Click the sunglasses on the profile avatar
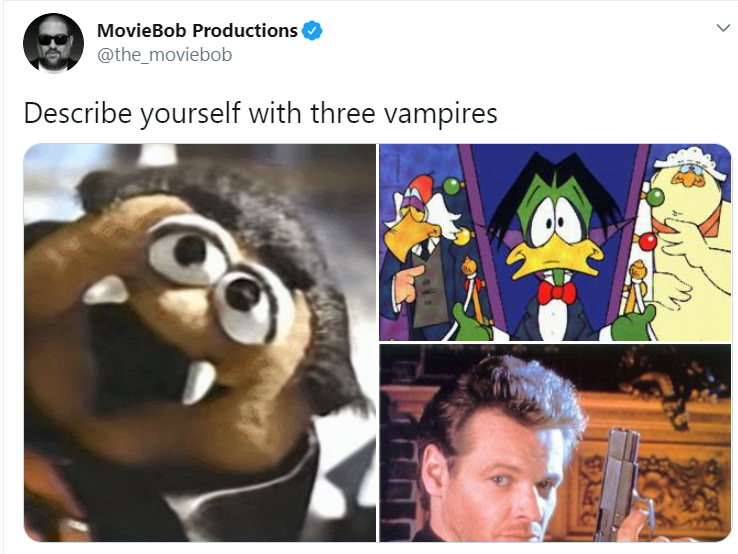 point(53,40)
